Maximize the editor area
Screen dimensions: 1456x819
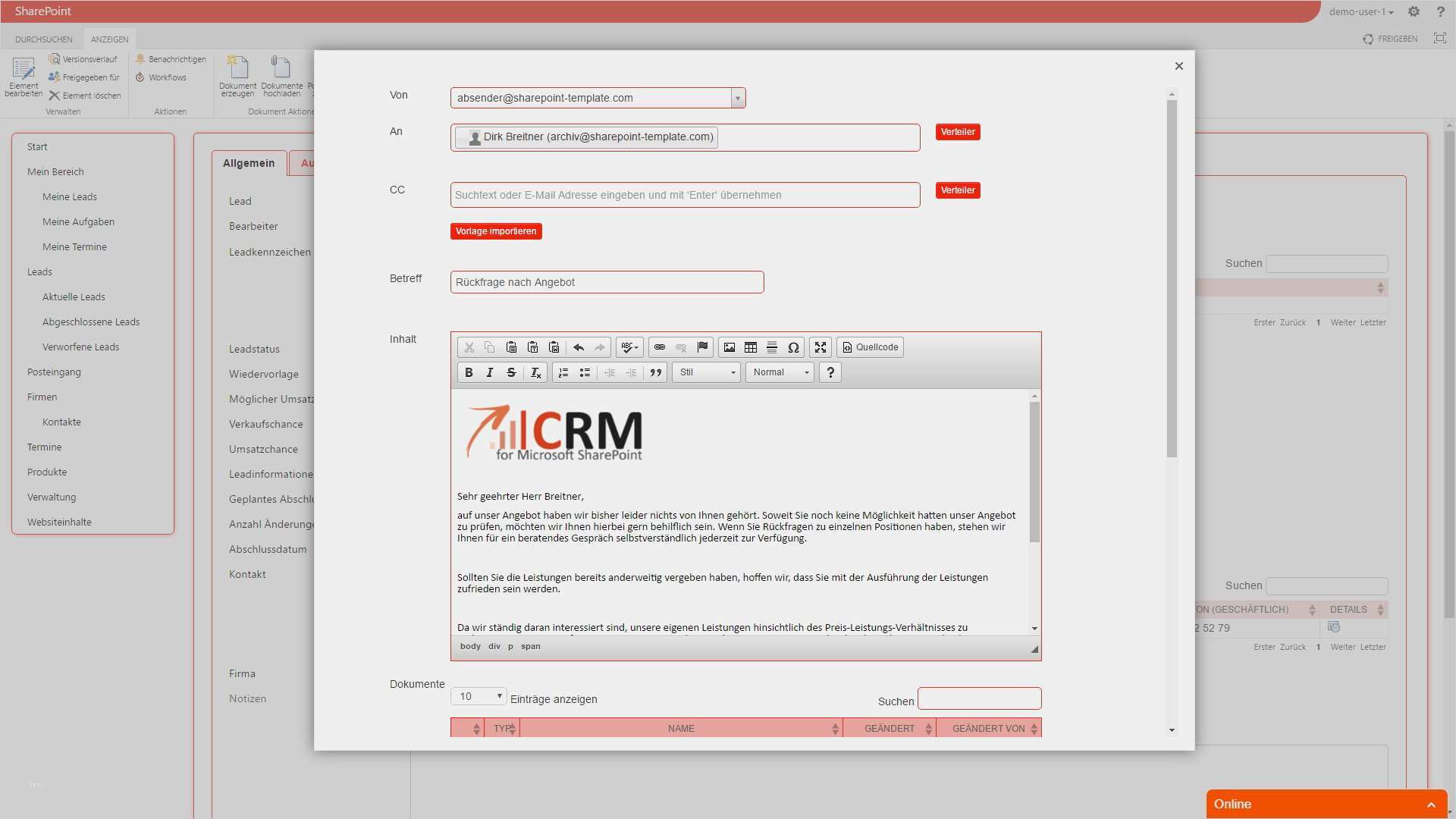821,347
